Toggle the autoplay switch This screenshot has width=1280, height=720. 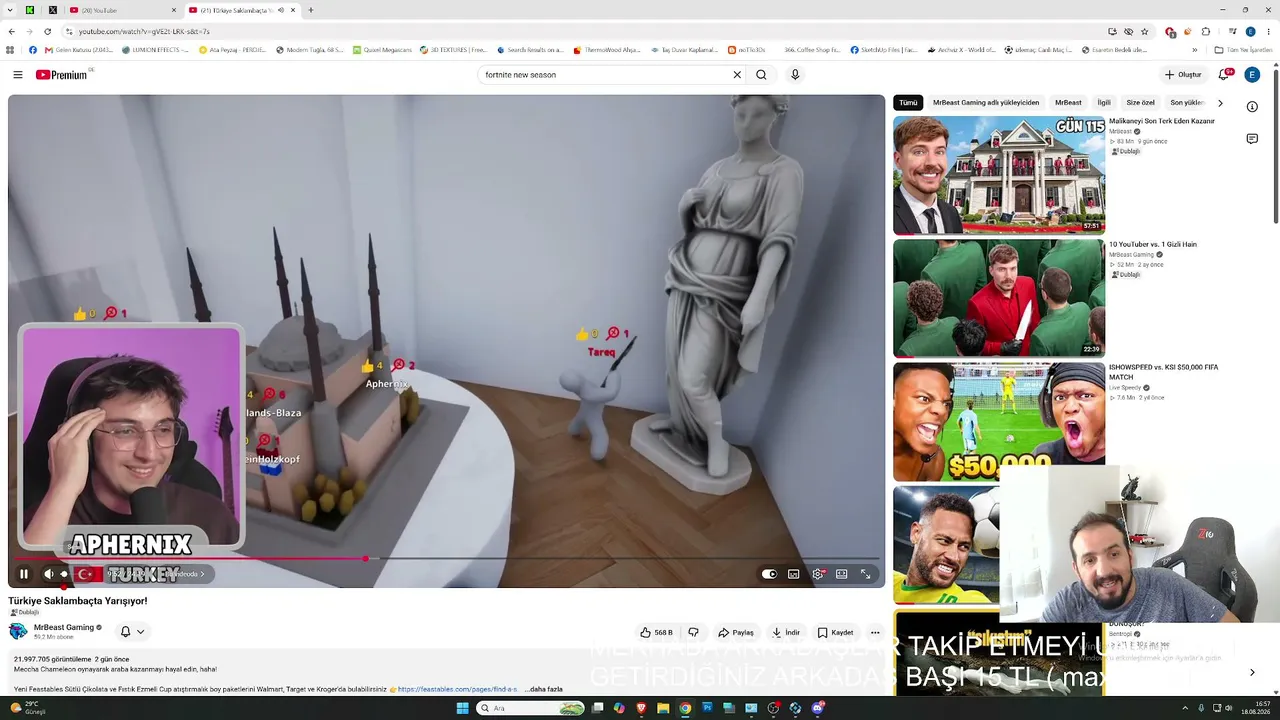[x=769, y=574]
